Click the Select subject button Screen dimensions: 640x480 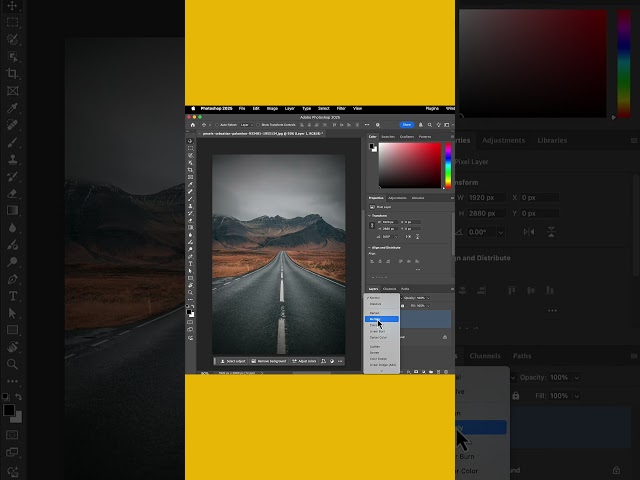pos(233,361)
